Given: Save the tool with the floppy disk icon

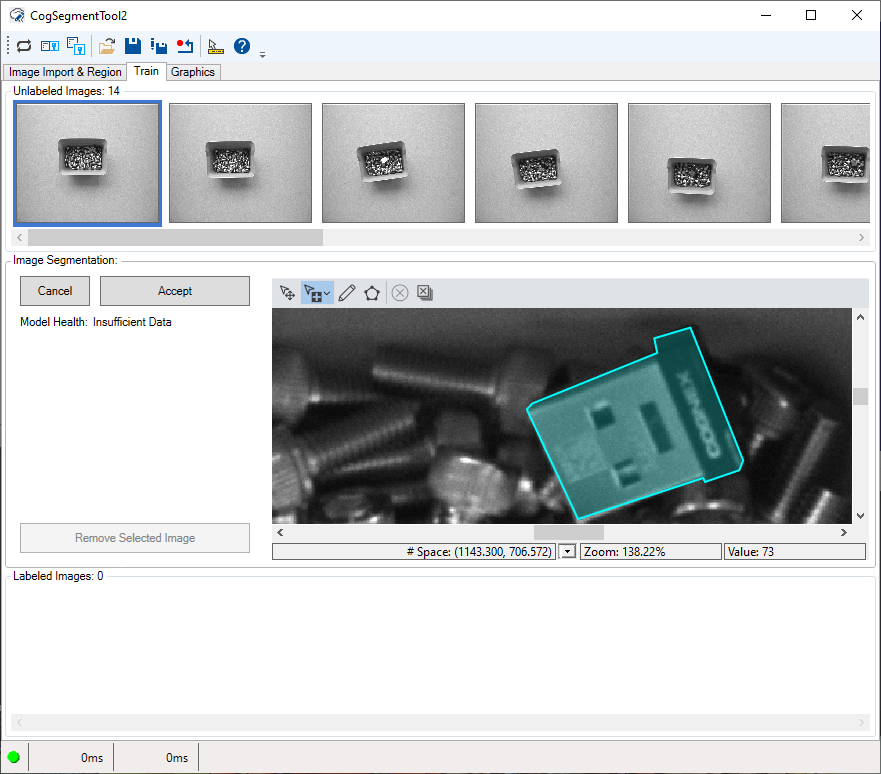Looking at the screenshot, I should coord(133,46).
